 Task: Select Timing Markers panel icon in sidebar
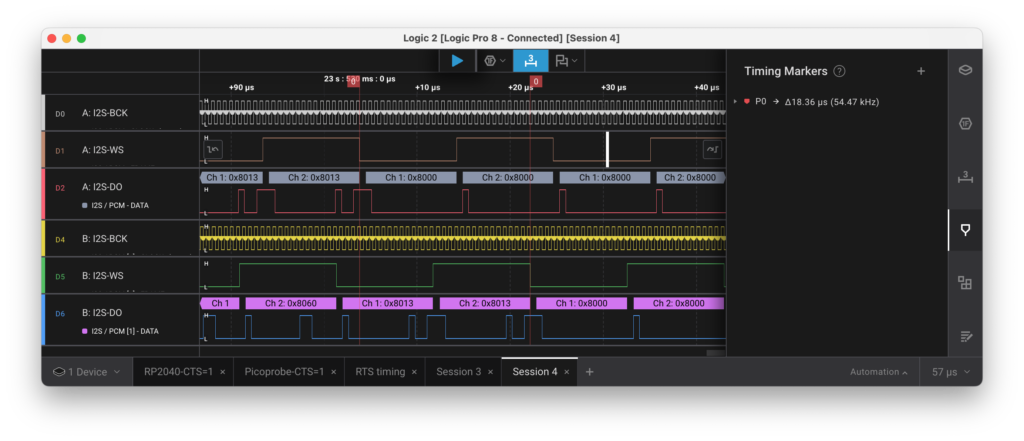[965, 229]
